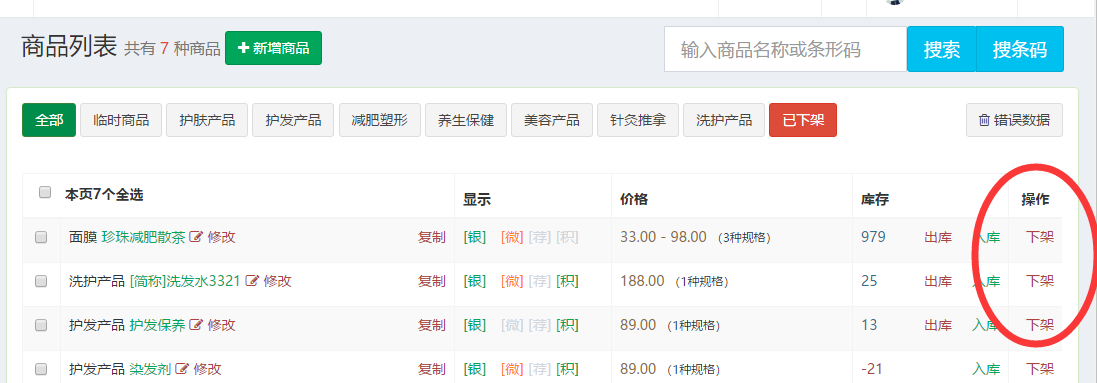Image resolution: width=1097 pixels, height=383 pixels.
Task: Toggle the green [积] tag for 洗发水3321
Action: (x=567, y=281)
